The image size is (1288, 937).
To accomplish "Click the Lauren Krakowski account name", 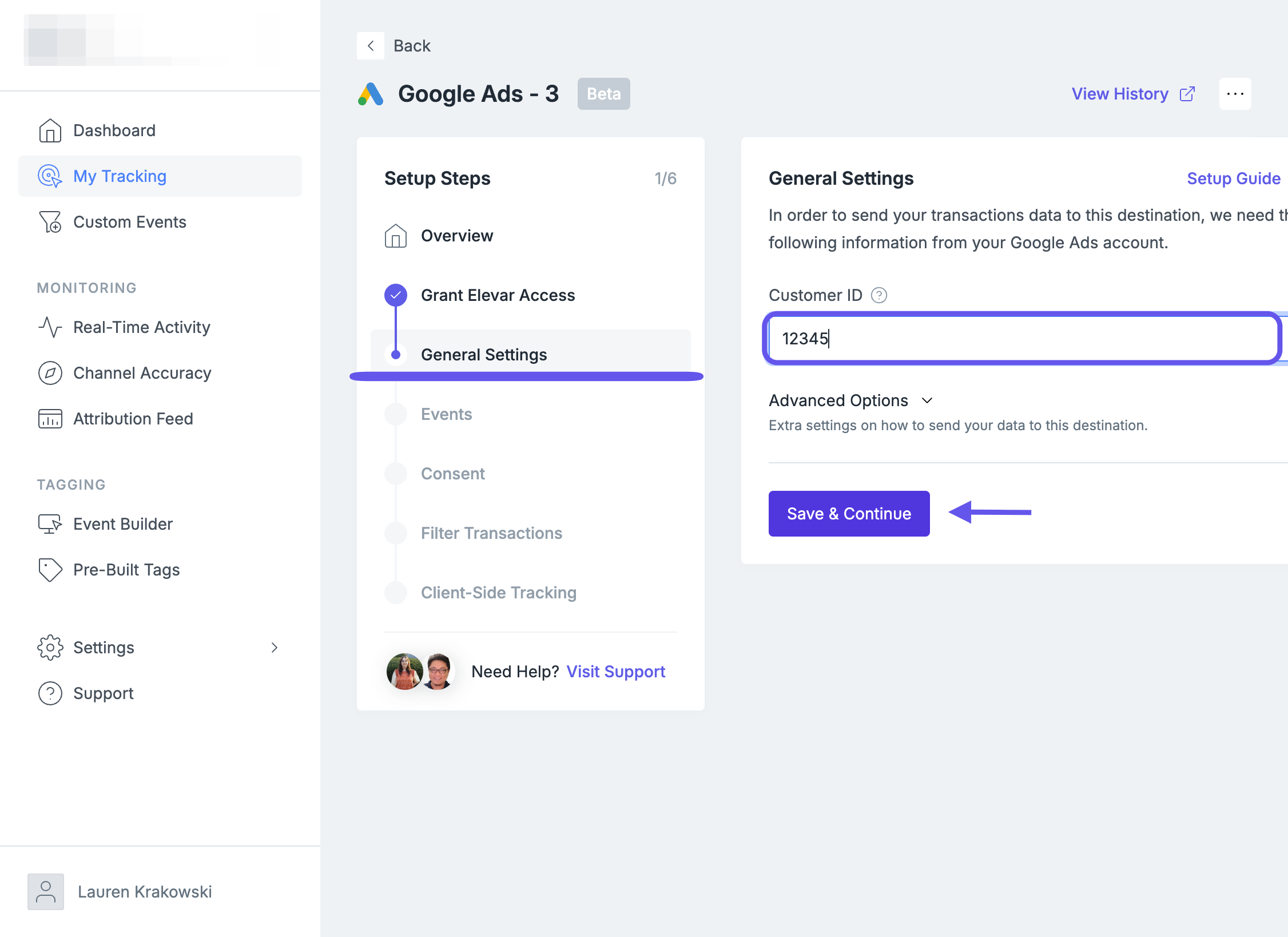I will pos(145,892).
